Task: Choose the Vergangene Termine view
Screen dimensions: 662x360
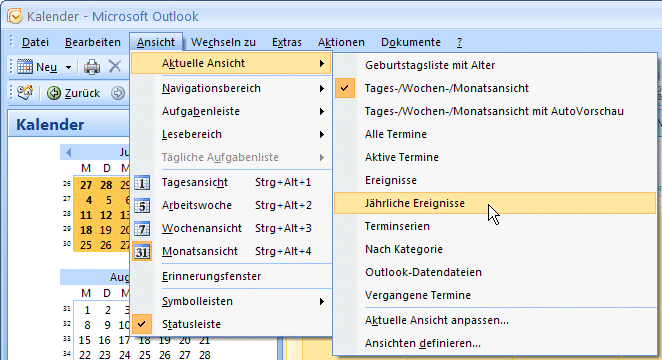Action: coord(495,295)
